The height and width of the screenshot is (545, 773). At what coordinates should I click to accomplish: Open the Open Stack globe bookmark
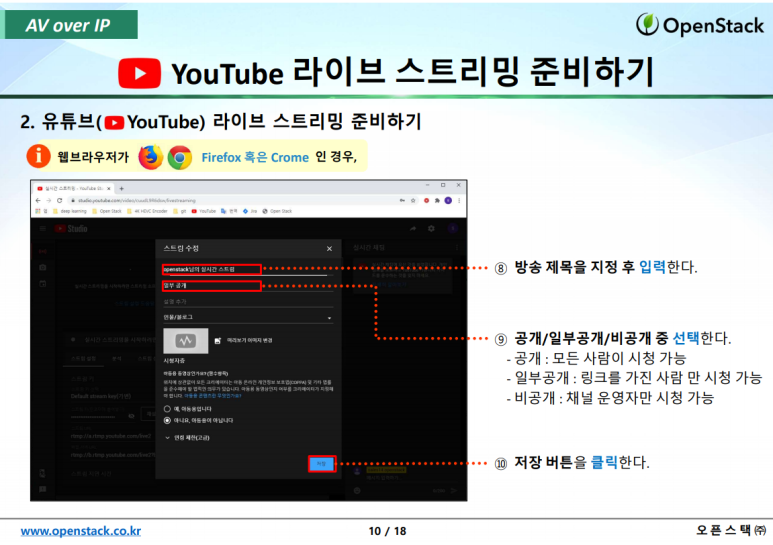(277, 211)
